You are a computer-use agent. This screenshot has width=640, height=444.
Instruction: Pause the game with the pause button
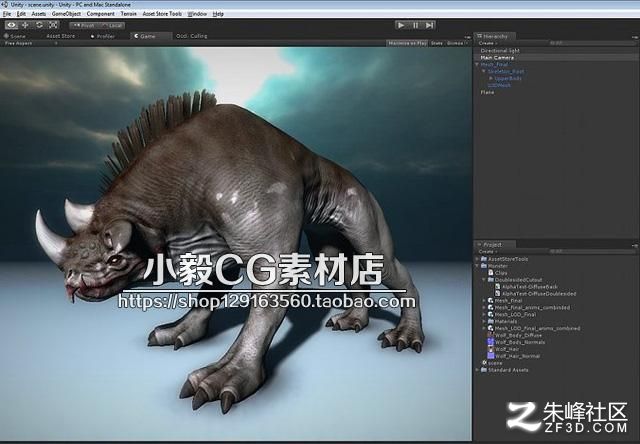click(415, 25)
